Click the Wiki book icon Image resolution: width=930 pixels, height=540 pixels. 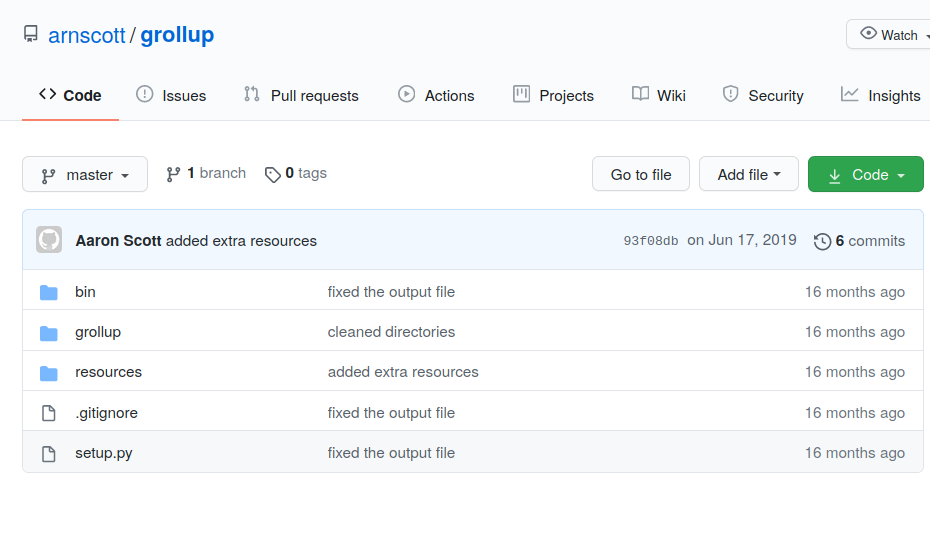[640, 94]
